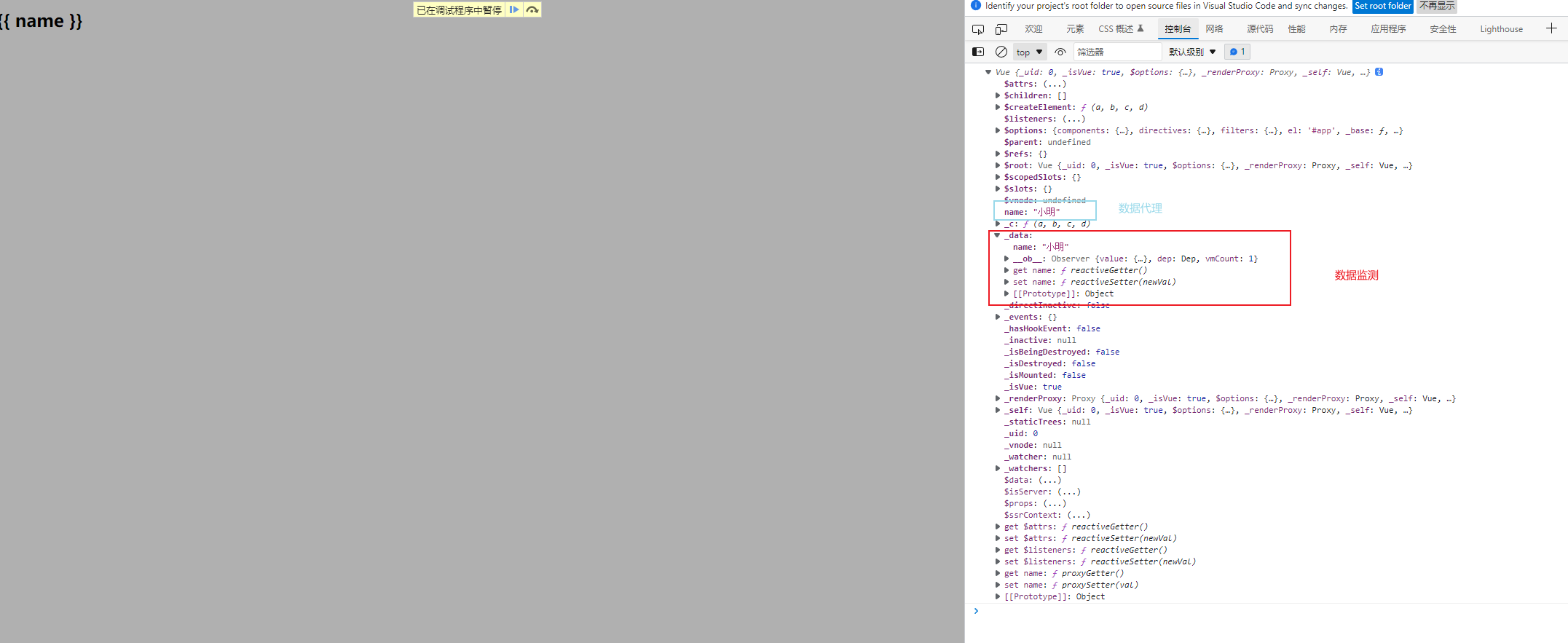Image resolution: width=1568 pixels, height=643 pixels.
Task: Open the top execution context dropdown
Action: [x=1029, y=52]
